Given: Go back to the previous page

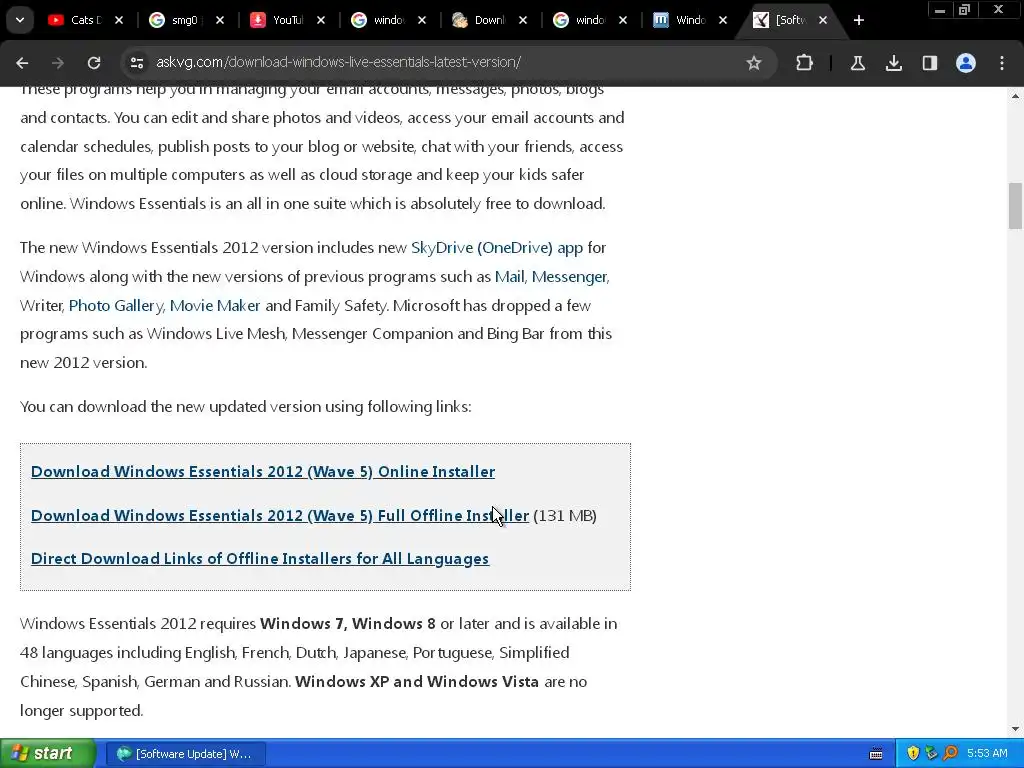Looking at the screenshot, I should (x=22, y=63).
